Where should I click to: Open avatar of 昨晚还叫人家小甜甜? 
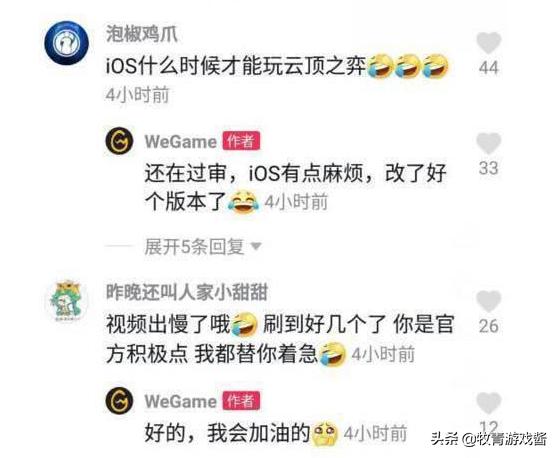pyautogui.click(x=68, y=301)
